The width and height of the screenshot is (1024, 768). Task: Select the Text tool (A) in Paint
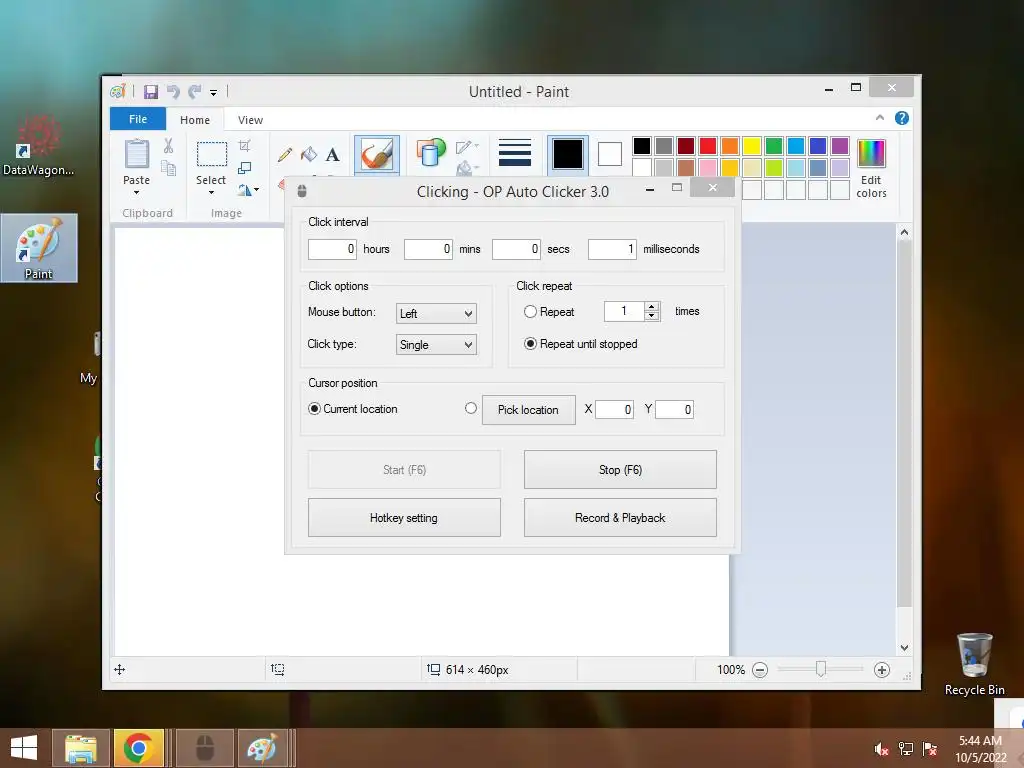pos(332,155)
